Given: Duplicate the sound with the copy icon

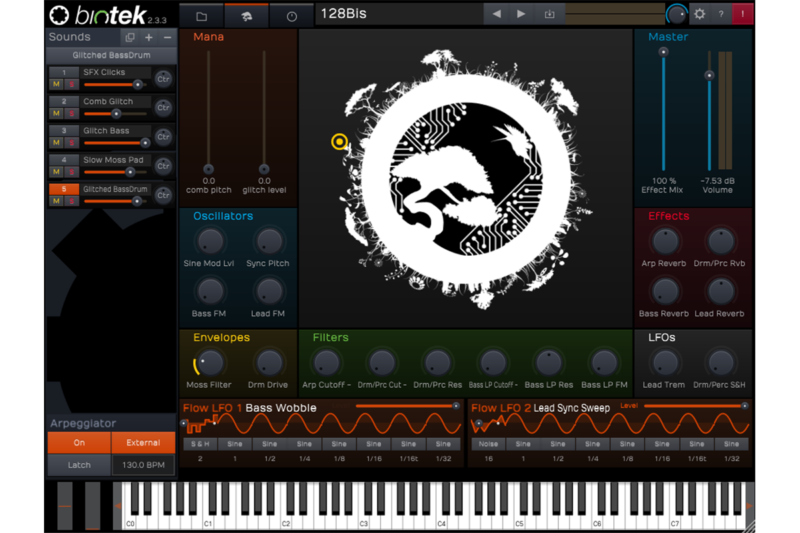Looking at the screenshot, I should pyautogui.click(x=130, y=37).
